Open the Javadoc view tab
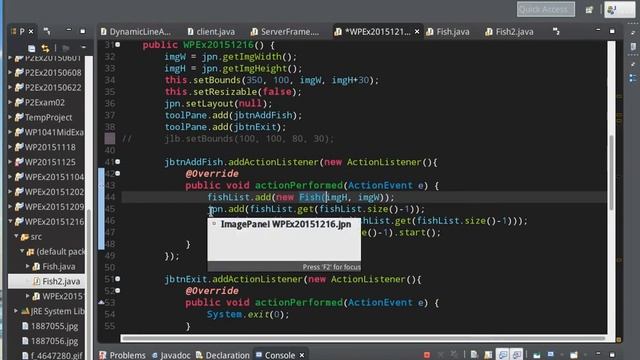The image size is (640, 360). [x=171, y=355]
